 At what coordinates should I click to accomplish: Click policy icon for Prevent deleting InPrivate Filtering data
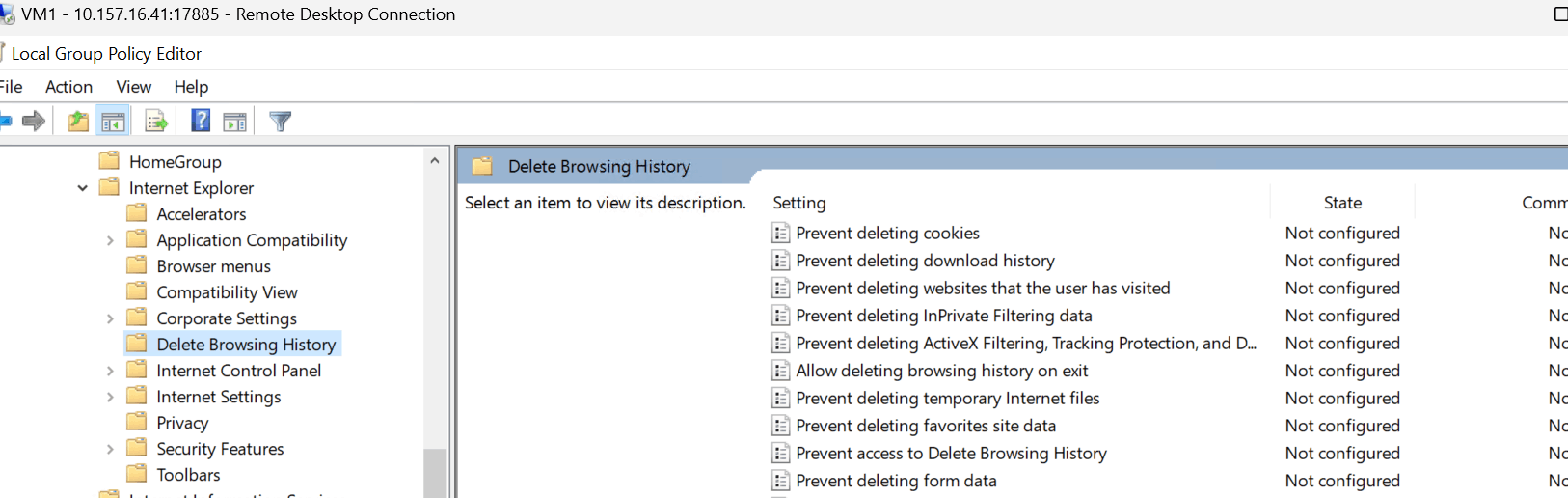point(781,316)
